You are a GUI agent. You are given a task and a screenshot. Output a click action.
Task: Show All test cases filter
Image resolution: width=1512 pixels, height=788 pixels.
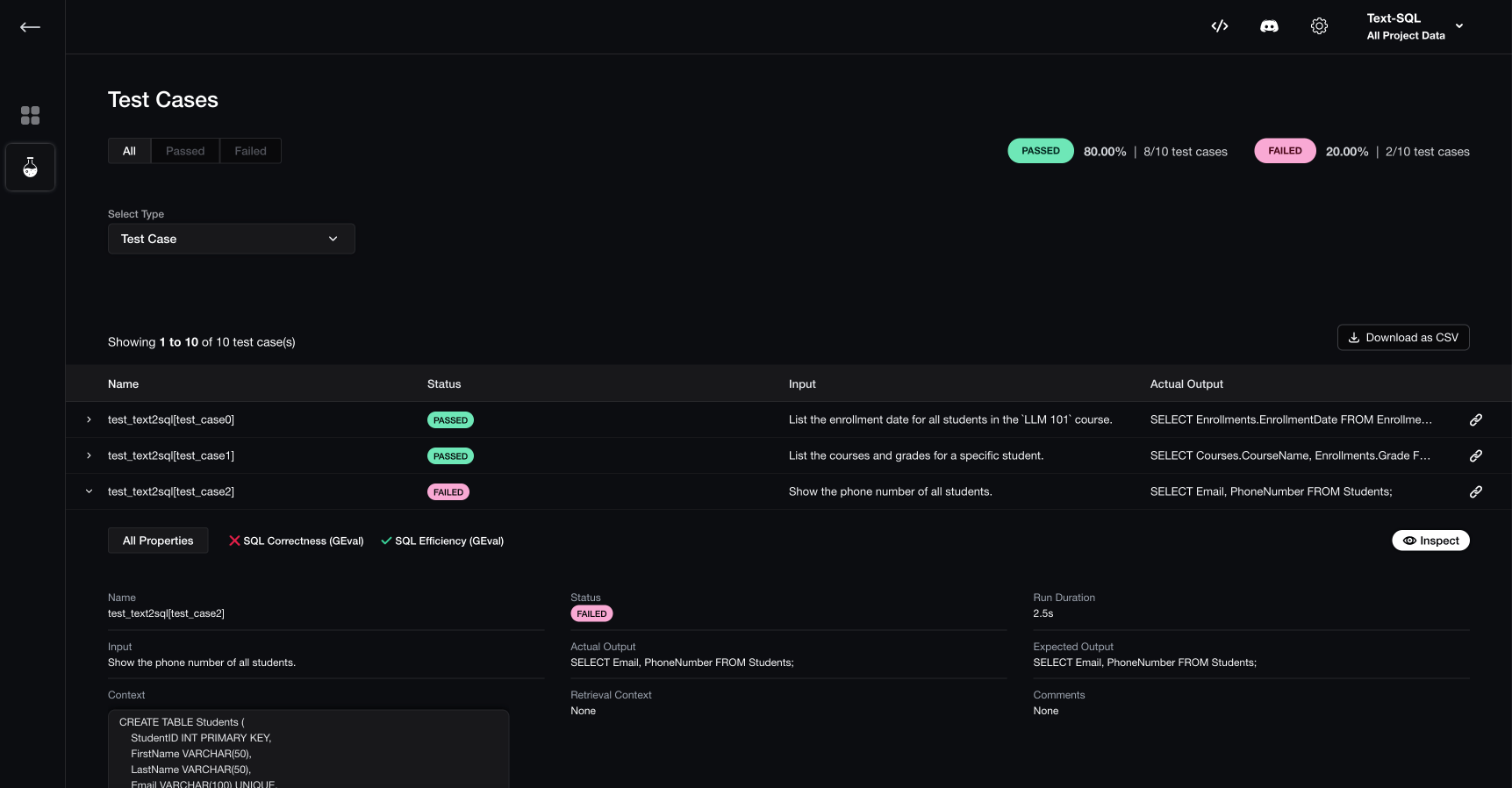click(x=129, y=151)
